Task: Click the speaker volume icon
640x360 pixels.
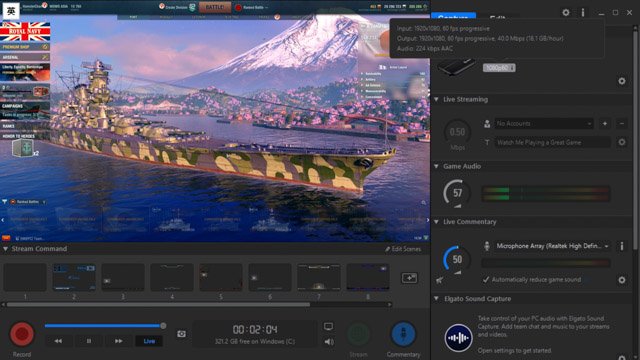Action: 329,342
